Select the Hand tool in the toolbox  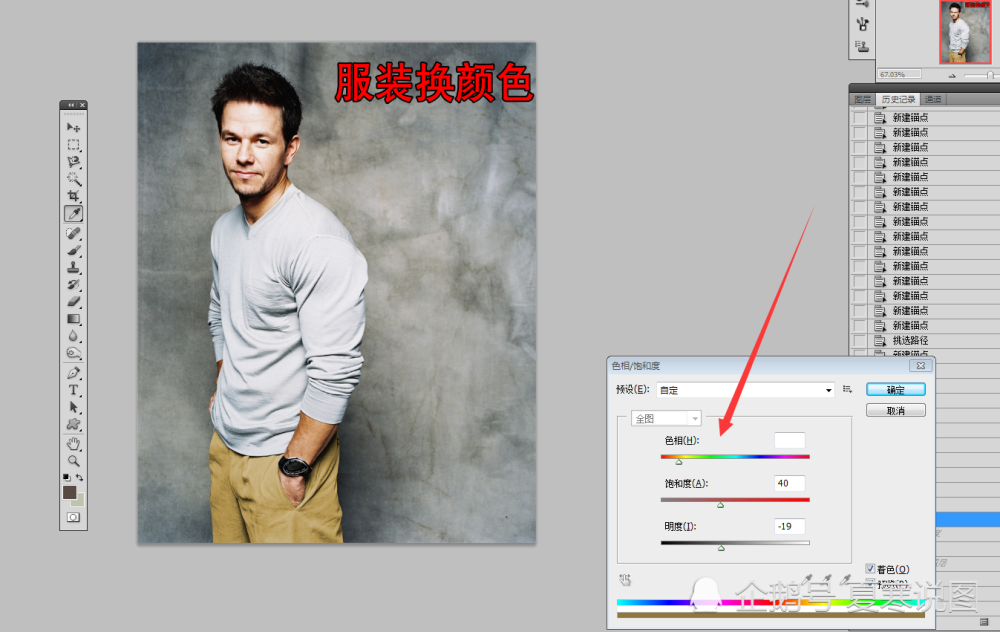click(x=73, y=444)
